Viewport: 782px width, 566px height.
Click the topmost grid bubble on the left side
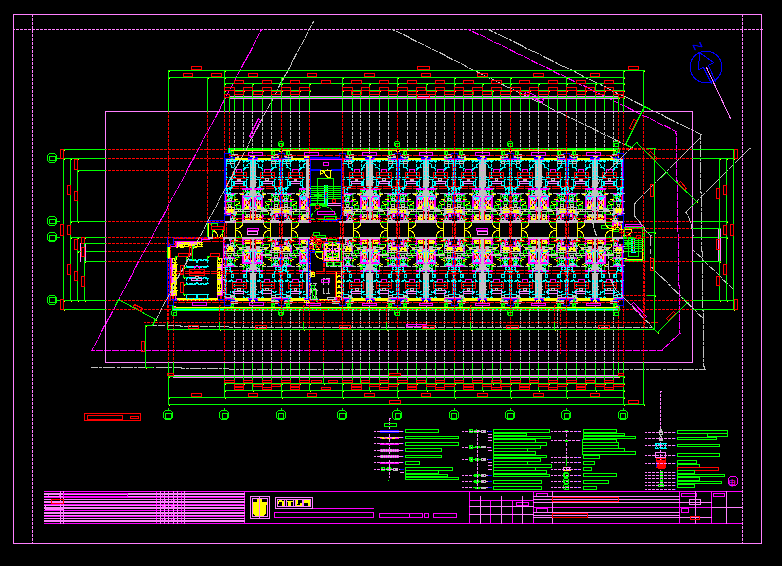(52, 158)
